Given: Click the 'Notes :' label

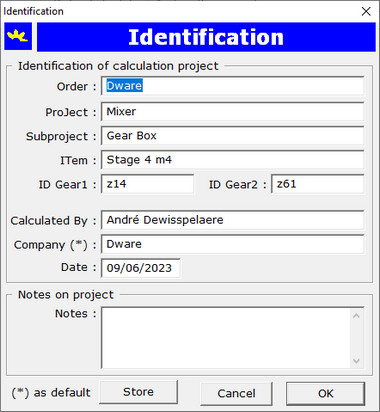Looking at the screenshot, I should click(76, 314).
